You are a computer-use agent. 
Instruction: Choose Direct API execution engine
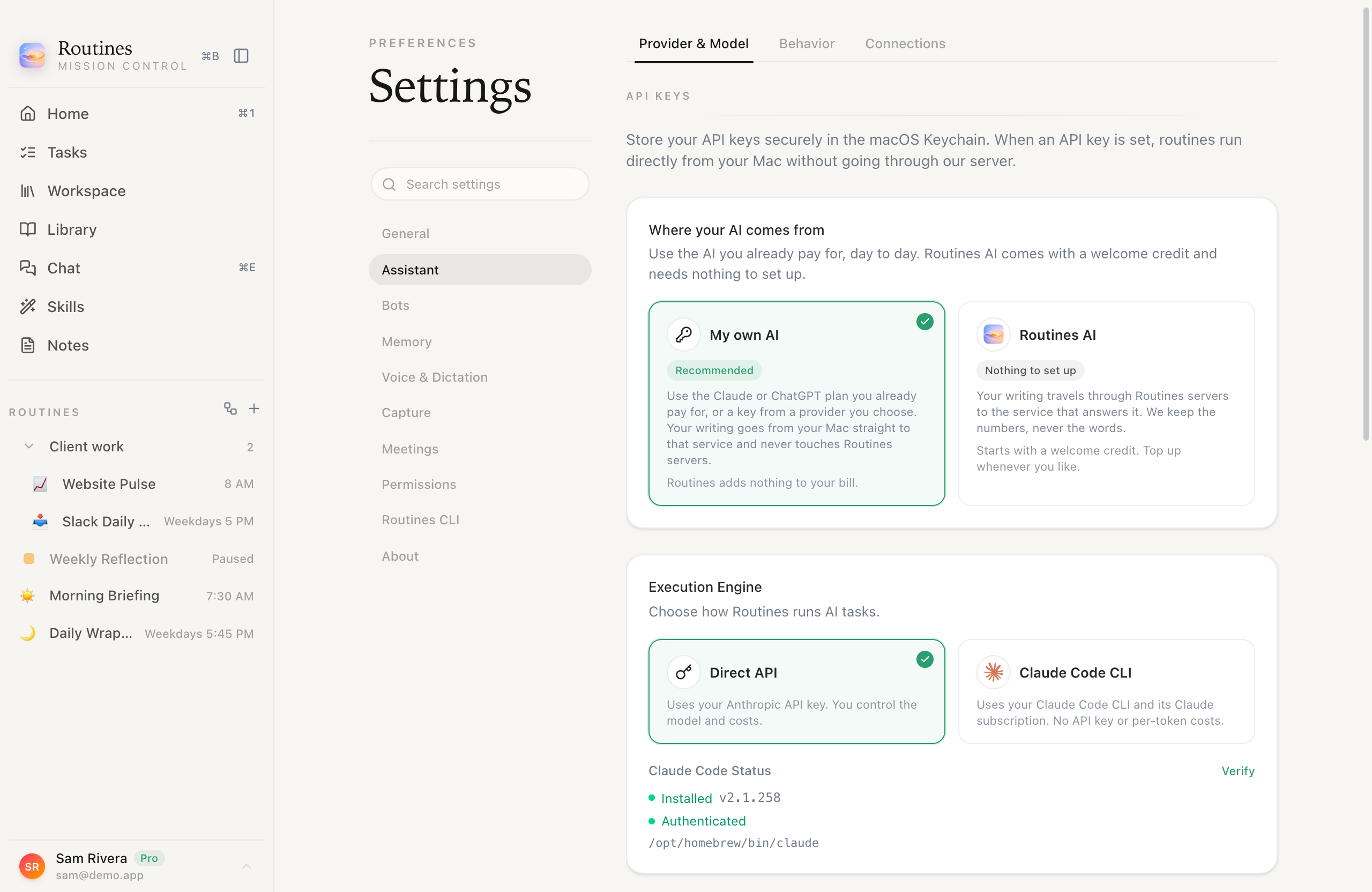797,692
